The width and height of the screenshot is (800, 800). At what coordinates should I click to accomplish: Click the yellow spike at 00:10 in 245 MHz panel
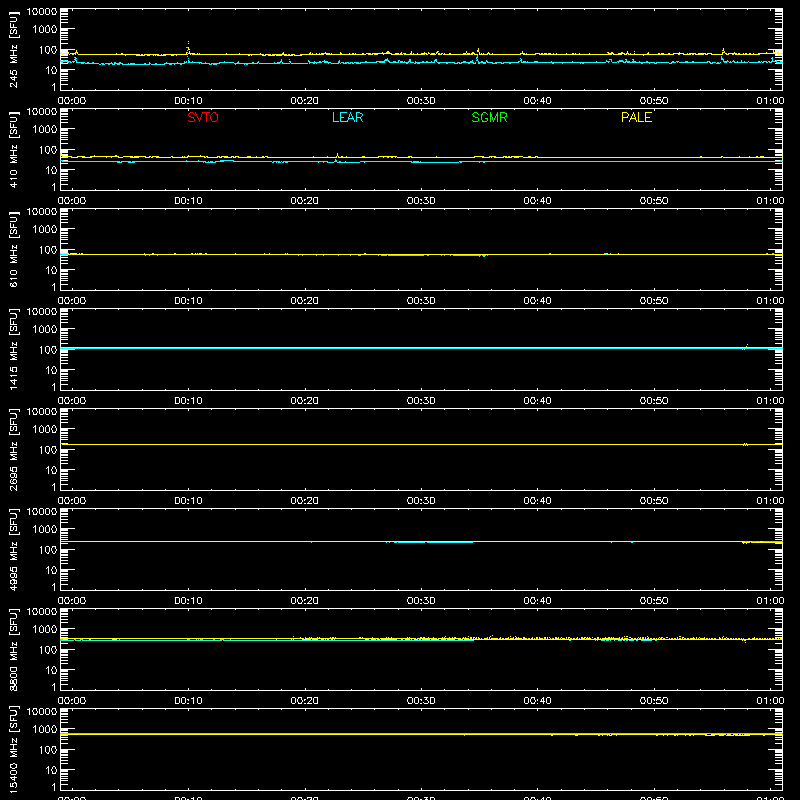[x=188, y=48]
